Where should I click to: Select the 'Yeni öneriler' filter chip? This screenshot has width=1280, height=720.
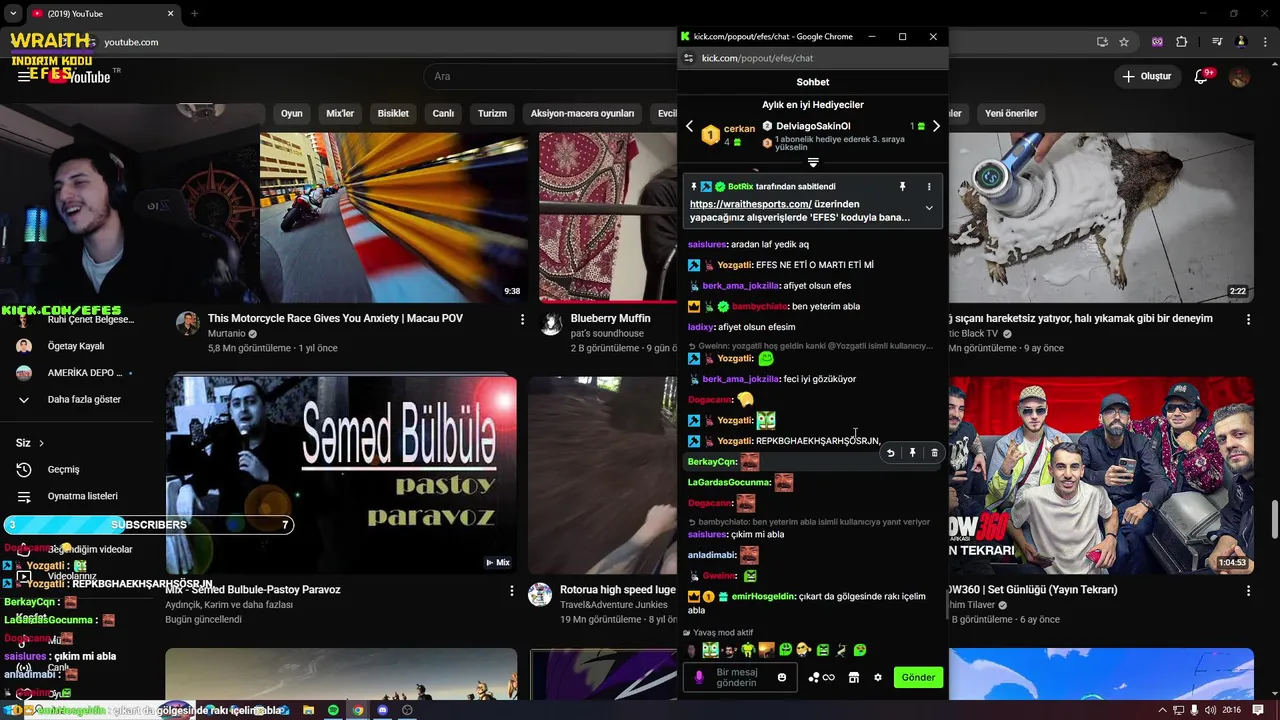[x=1011, y=113]
